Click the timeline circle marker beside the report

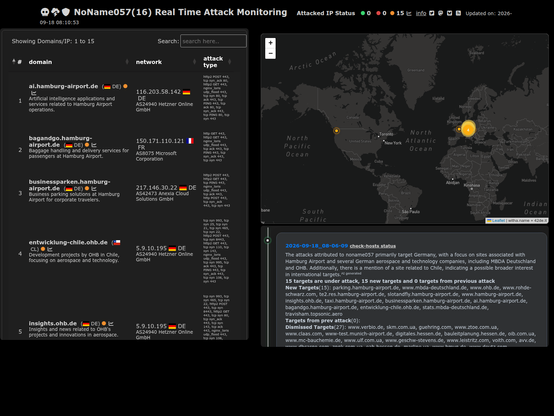(x=268, y=240)
